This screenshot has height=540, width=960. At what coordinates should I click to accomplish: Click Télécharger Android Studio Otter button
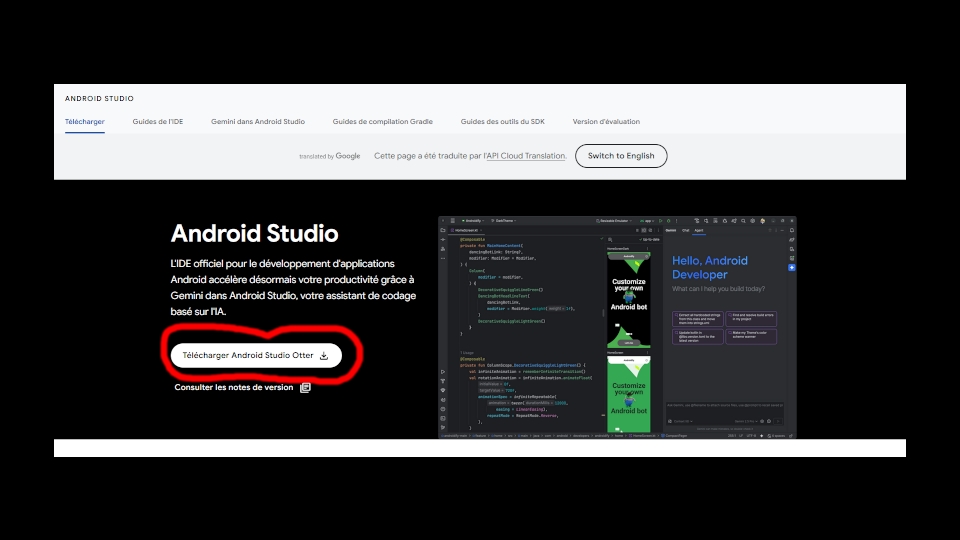tap(256, 356)
